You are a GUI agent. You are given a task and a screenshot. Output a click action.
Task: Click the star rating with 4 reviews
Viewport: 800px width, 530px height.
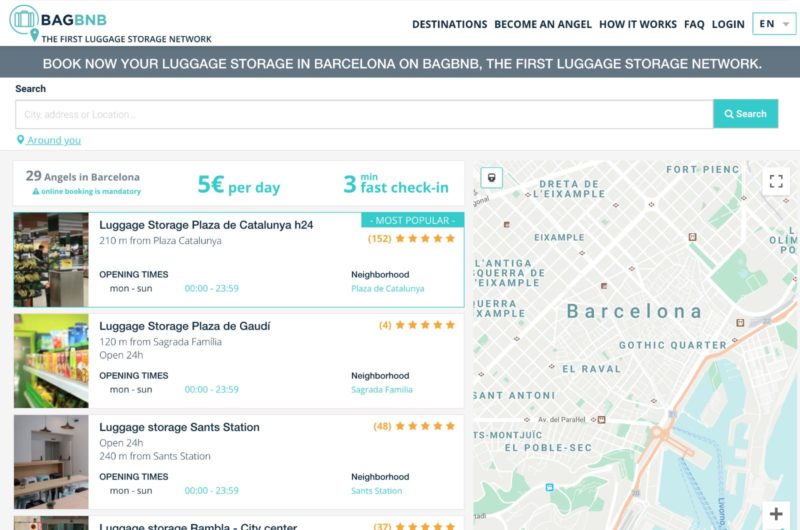pos(417,325)
